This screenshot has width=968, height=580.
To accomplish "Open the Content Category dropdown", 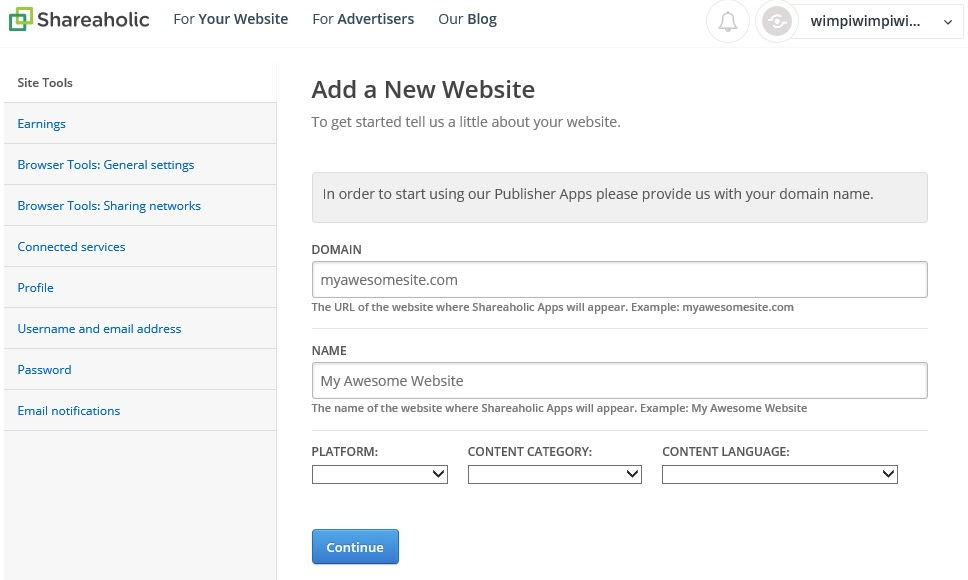I will point(554,474).
